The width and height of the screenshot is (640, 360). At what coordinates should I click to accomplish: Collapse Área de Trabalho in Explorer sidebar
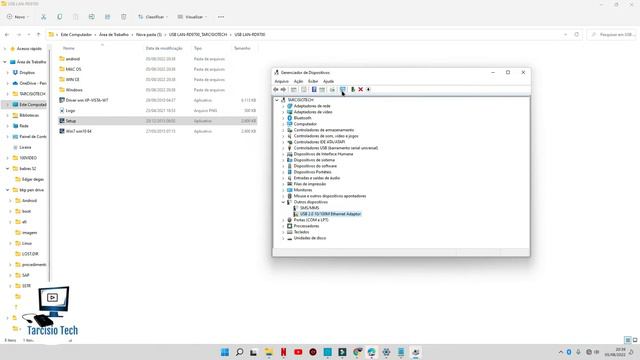click(x=5, y=62)
